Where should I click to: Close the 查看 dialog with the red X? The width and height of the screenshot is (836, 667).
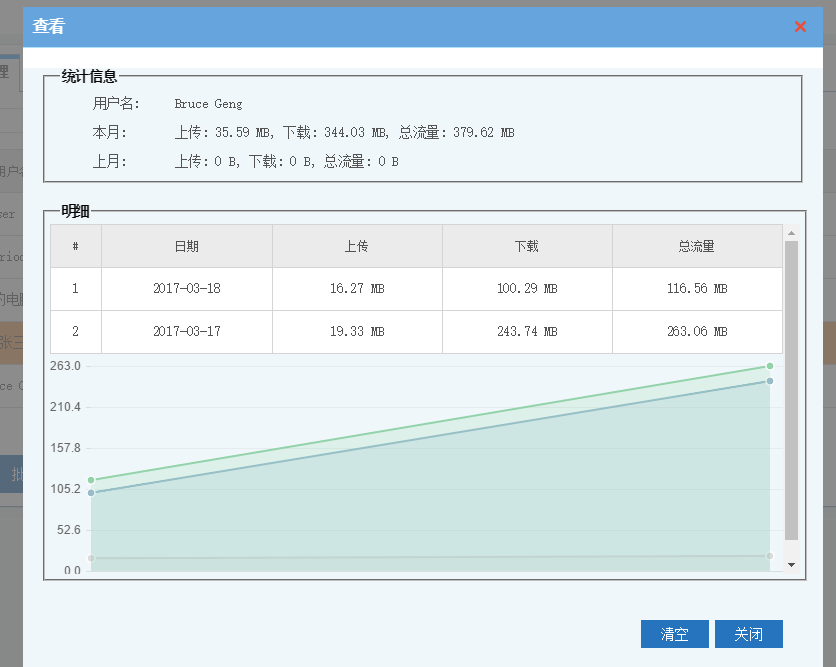tap(800, 27)
